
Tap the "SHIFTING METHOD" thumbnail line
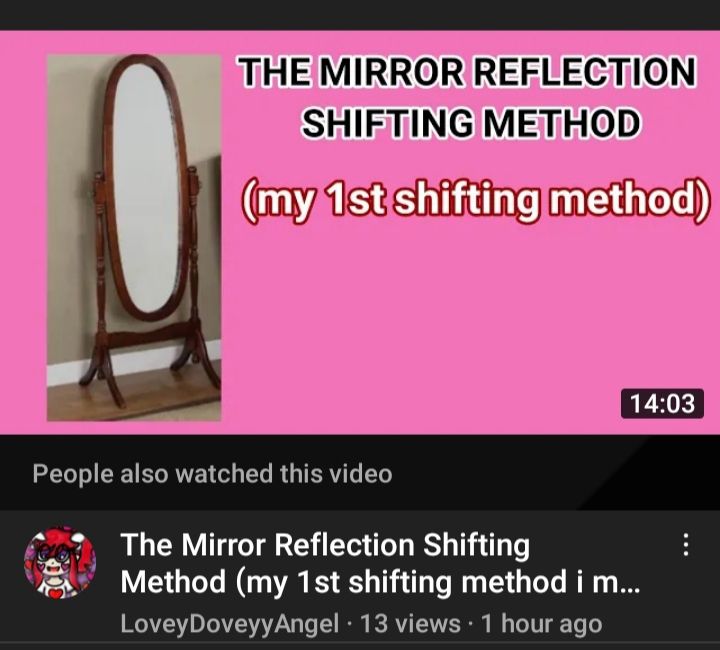click(x=471, y=123)
